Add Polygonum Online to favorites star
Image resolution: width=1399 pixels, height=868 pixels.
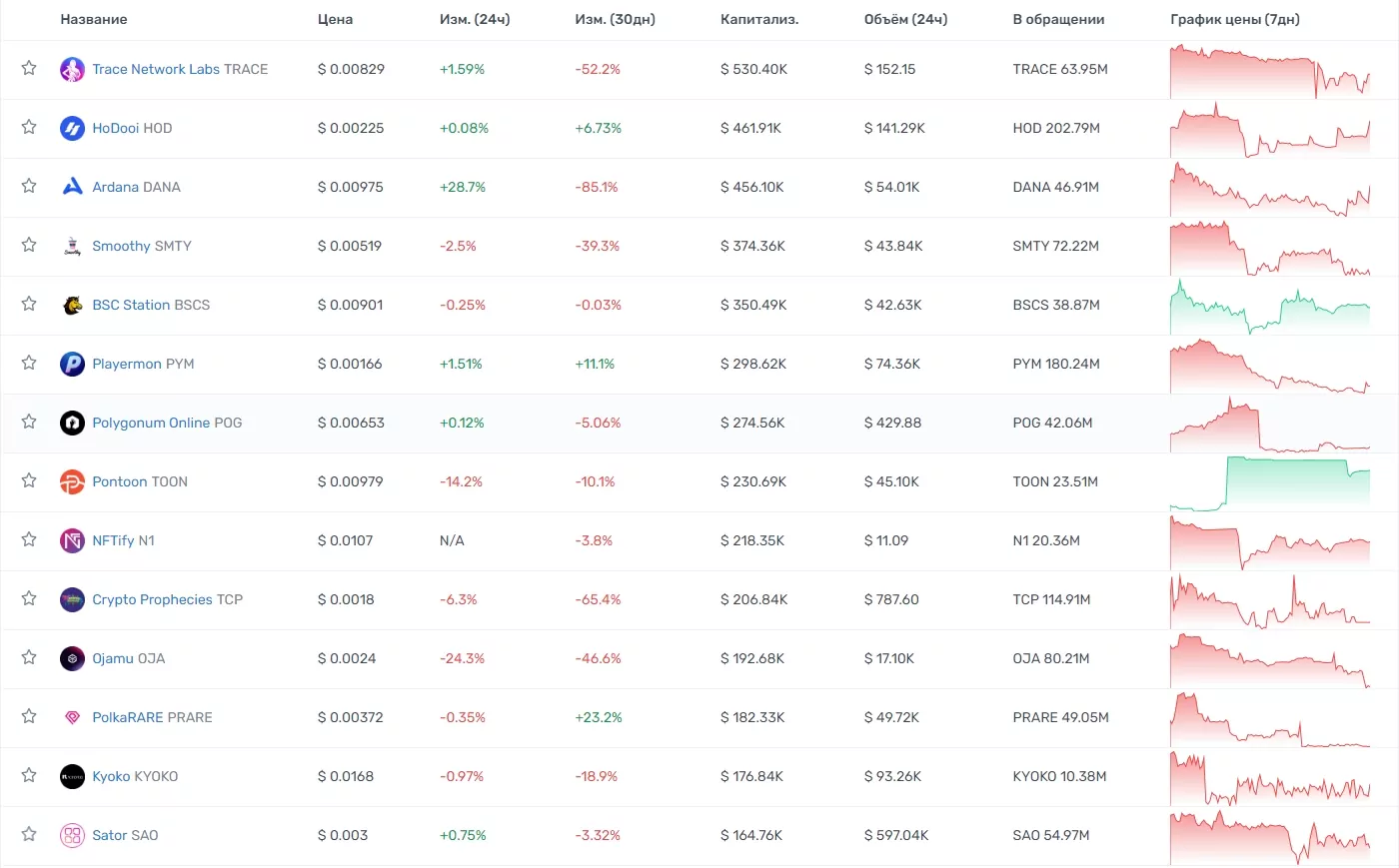pyautogui.click(x=29, y=422)
